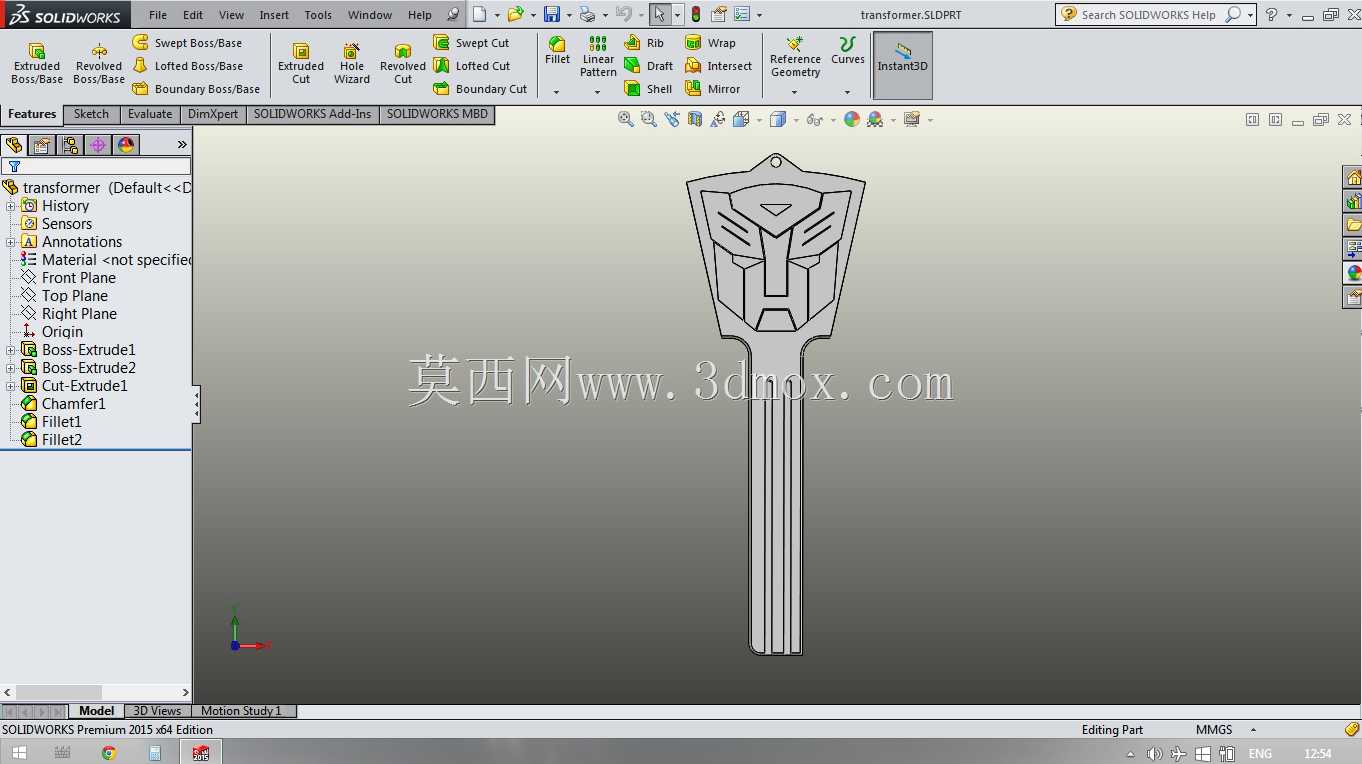Open the Hole Wizard

(x=352, y=64)
